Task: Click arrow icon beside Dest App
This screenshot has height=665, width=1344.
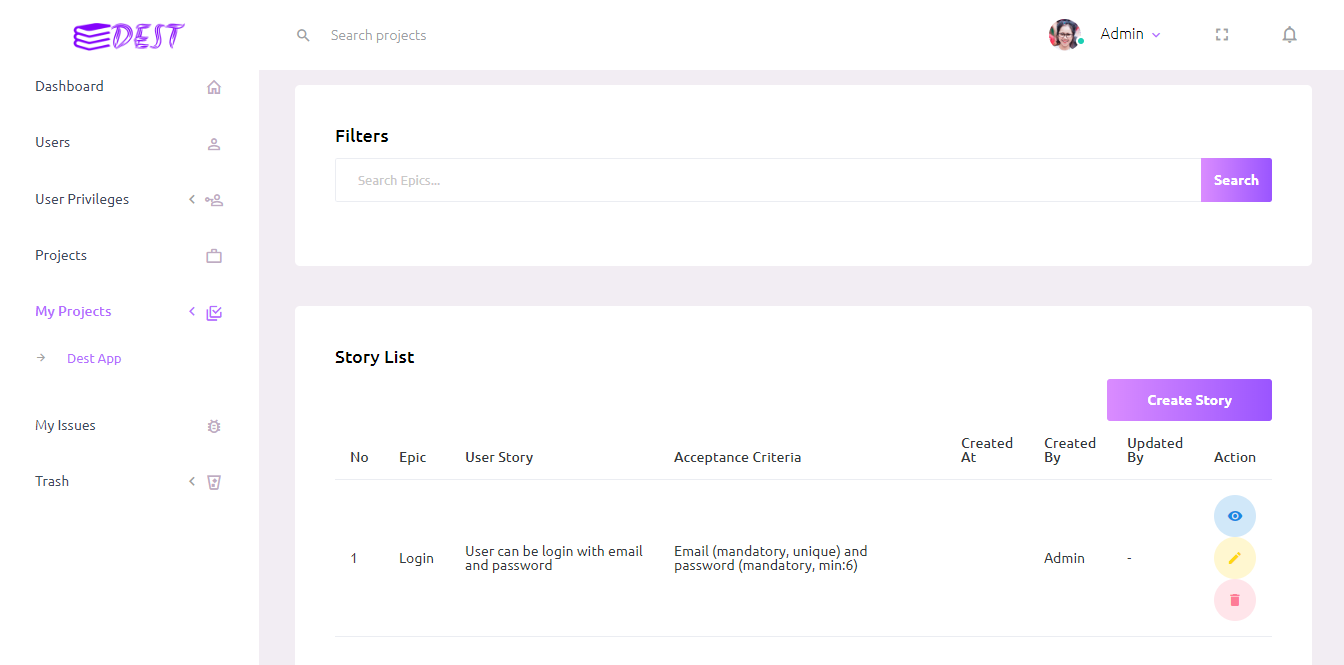Action: click(x=41, y=358)
